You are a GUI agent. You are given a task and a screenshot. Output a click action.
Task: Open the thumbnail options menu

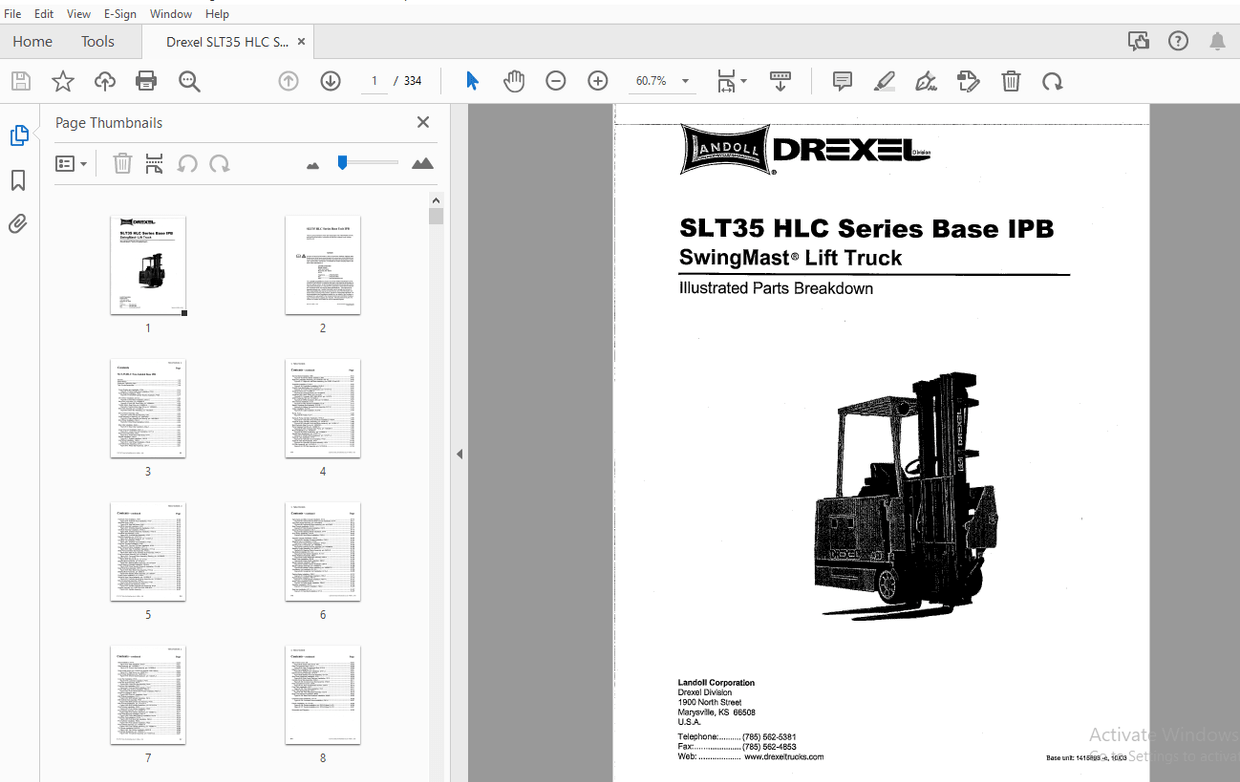(x=70, y=163)
